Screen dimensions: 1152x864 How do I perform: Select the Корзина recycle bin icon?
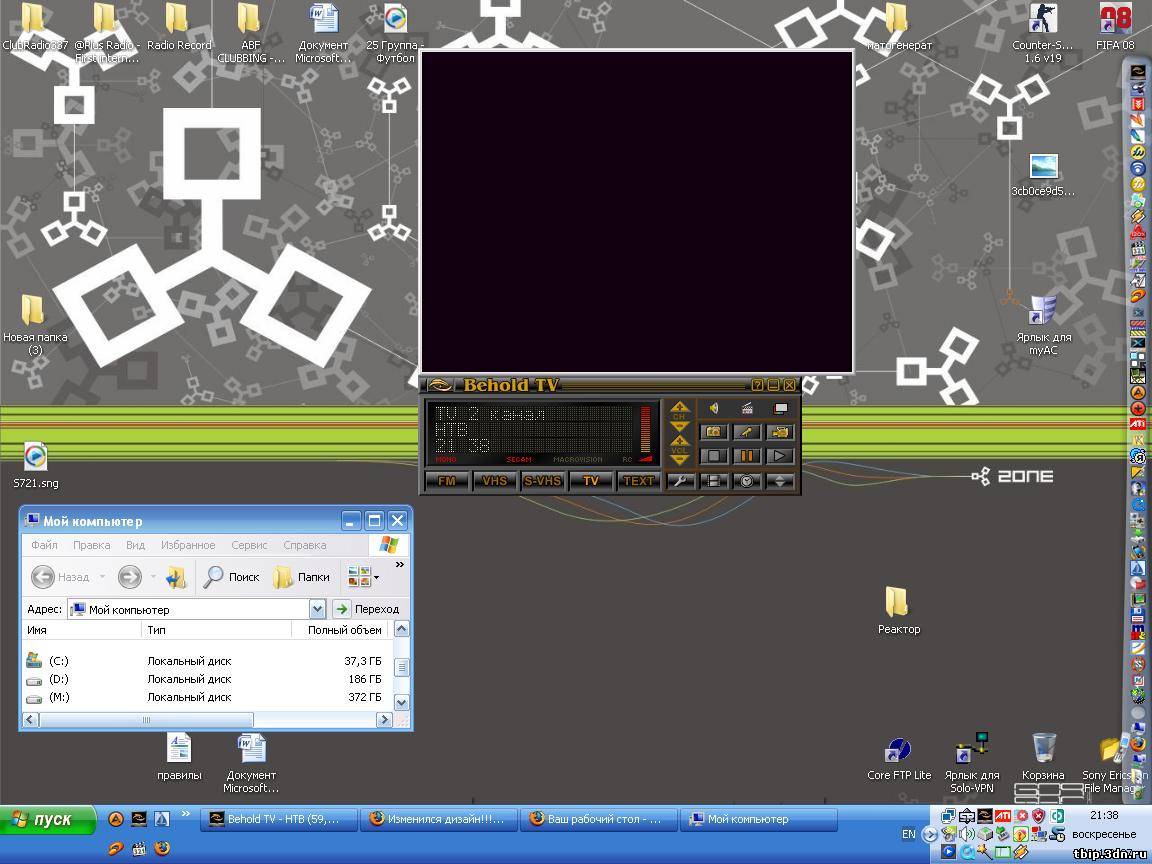(x=1043, y=757)
